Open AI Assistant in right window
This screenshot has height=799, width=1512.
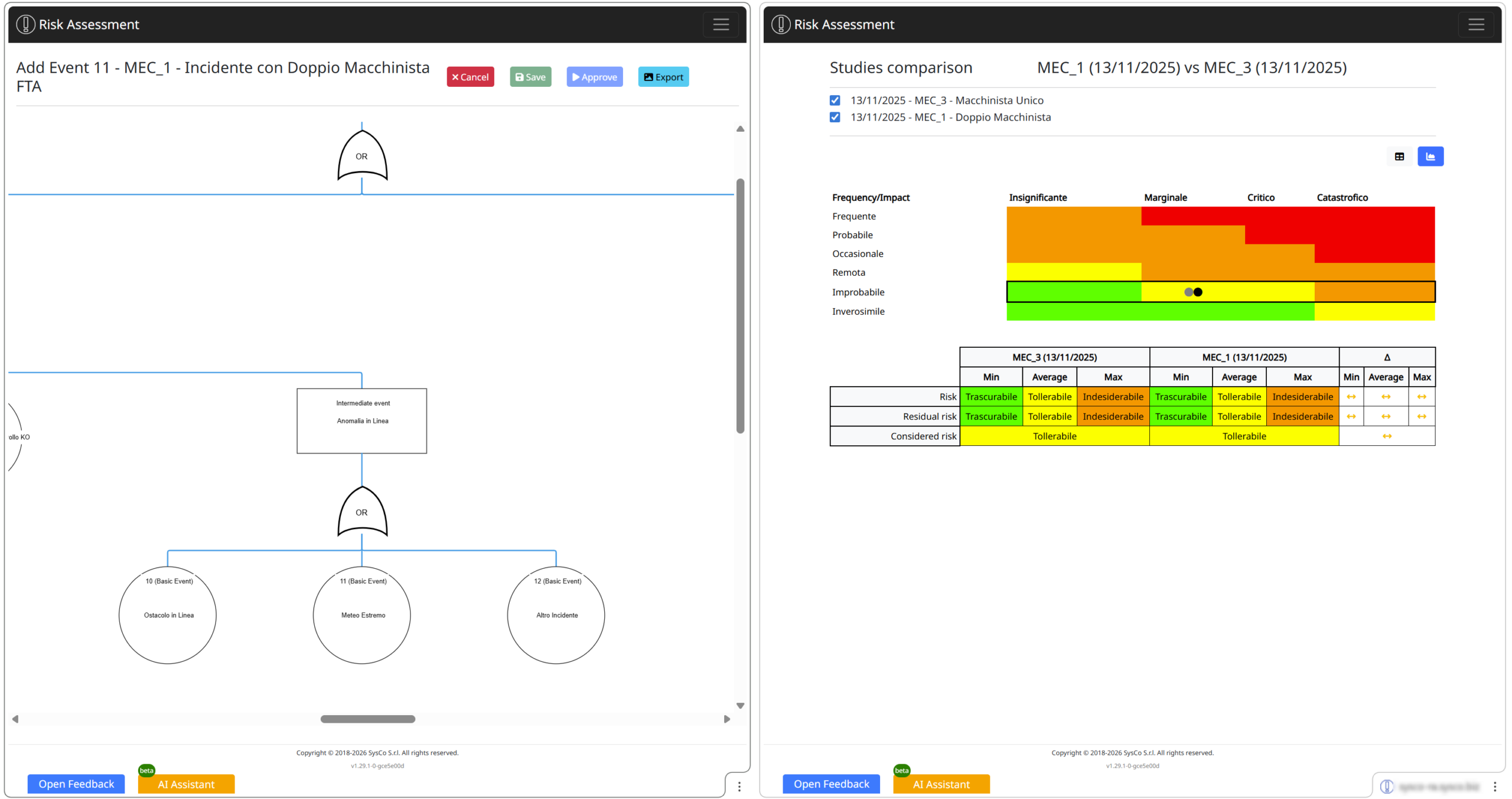pyautogui.click(x=941, y=784)
